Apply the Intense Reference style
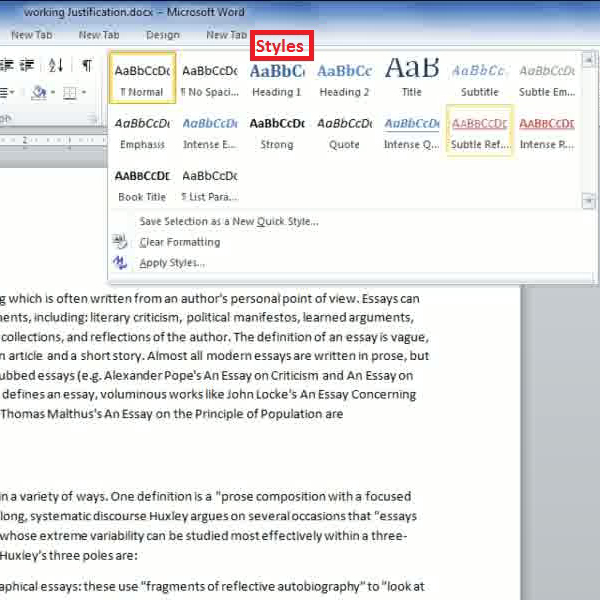Screen dimensions: 600x600 click(x=547, y=131)
